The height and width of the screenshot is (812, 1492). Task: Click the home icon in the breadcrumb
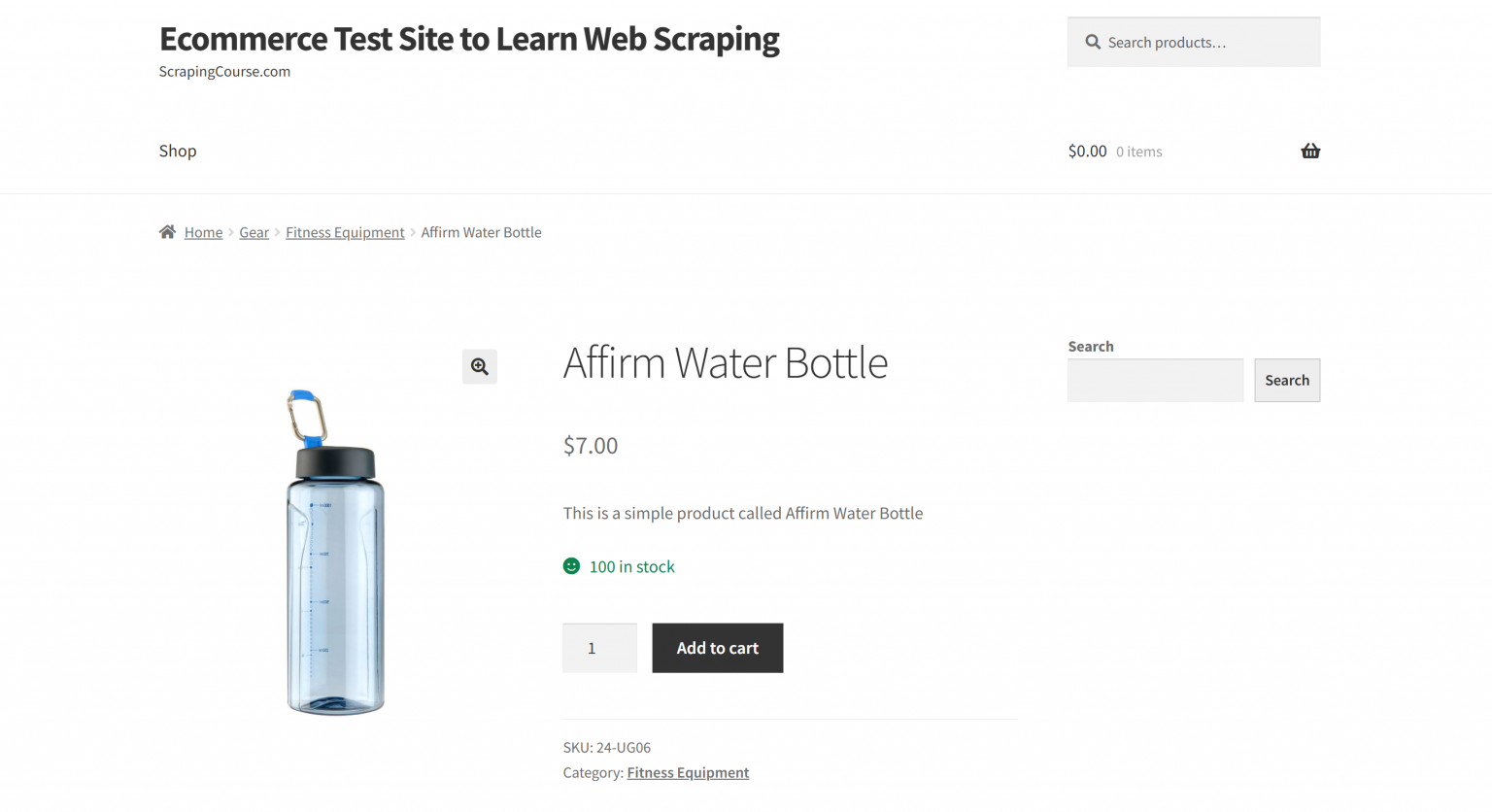pyautogui.click(x=167, y=231)
